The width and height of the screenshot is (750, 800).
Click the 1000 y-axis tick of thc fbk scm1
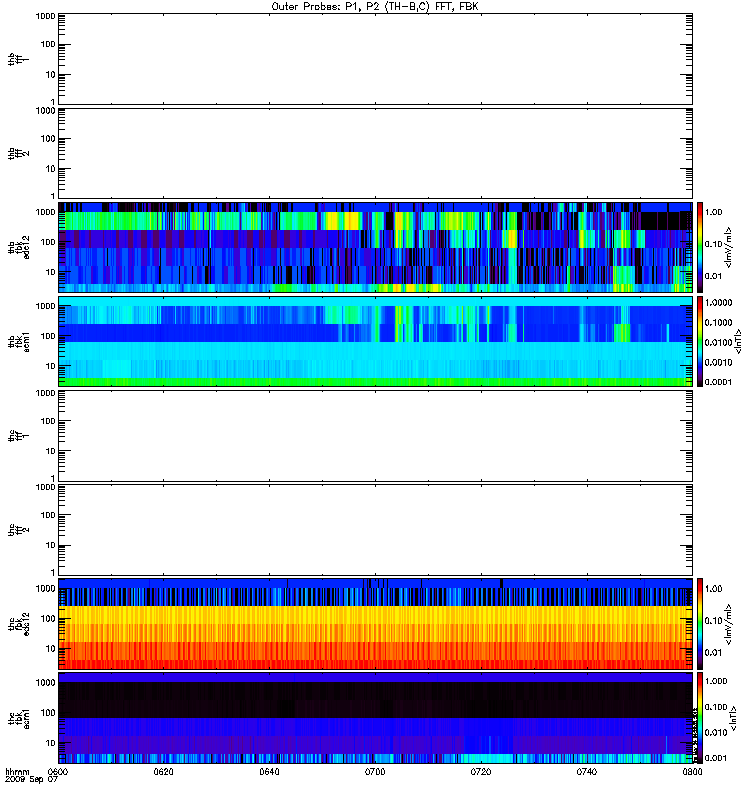tap(45, 683)
